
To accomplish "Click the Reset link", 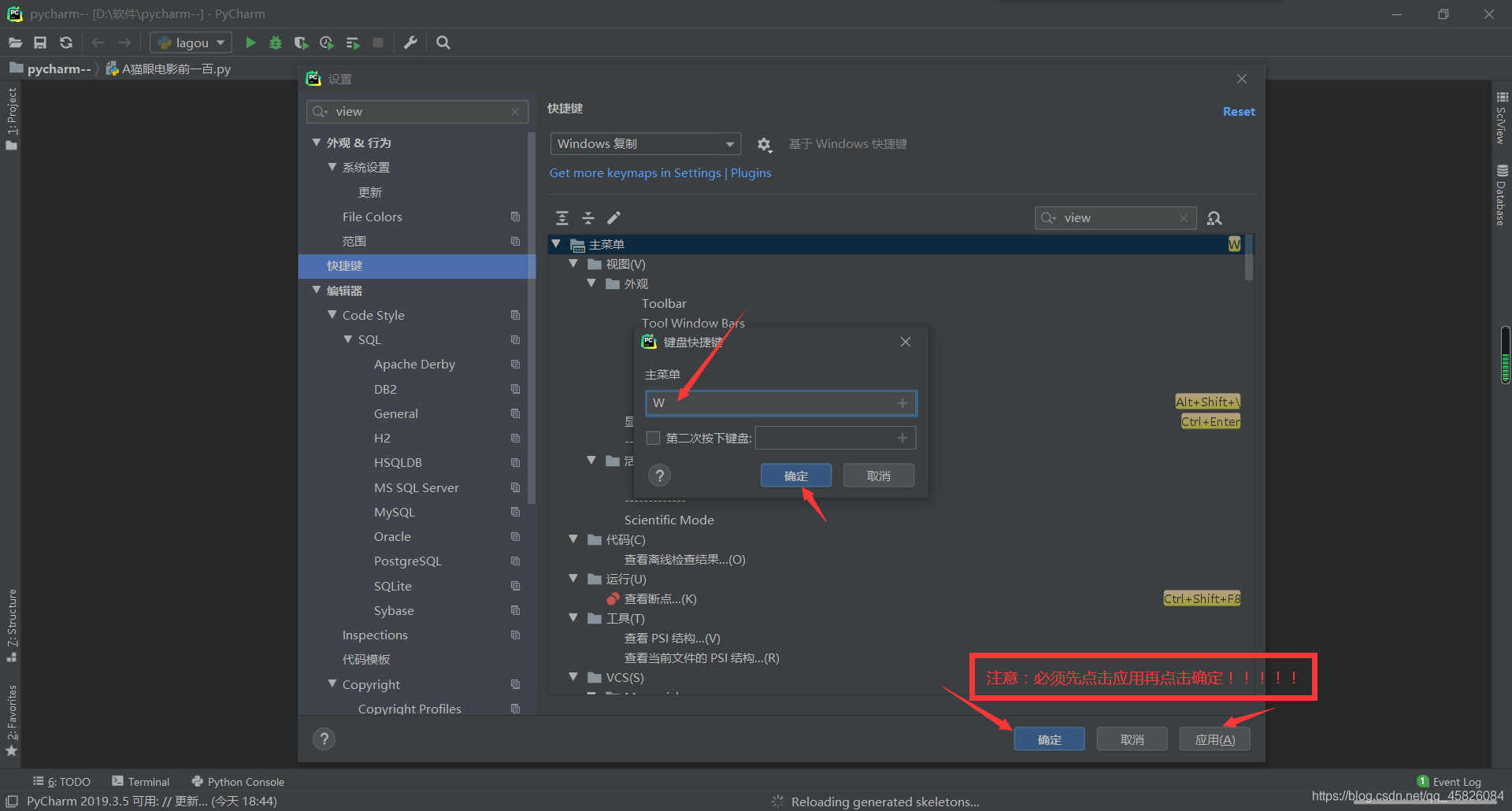I will tap(1239, 112).
